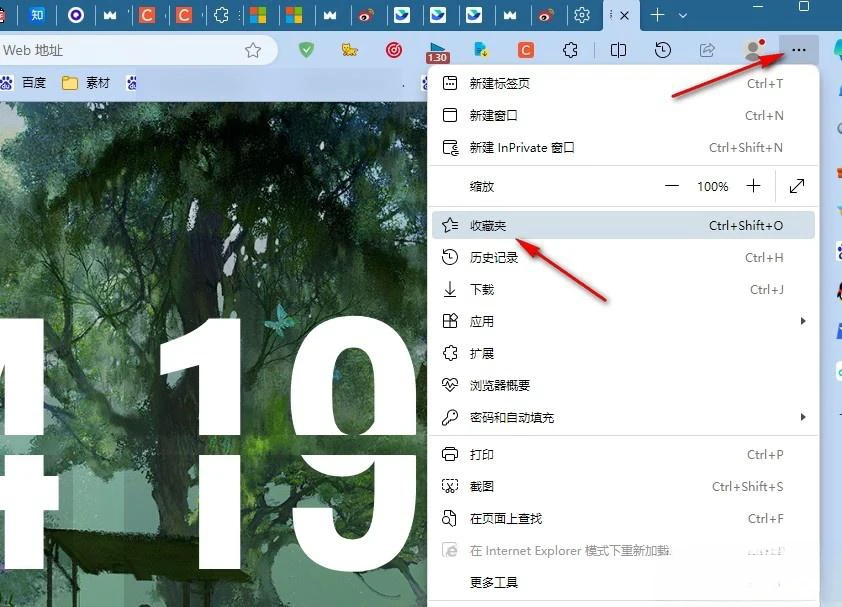Click the blue document download extension icon

pos(481,50)
